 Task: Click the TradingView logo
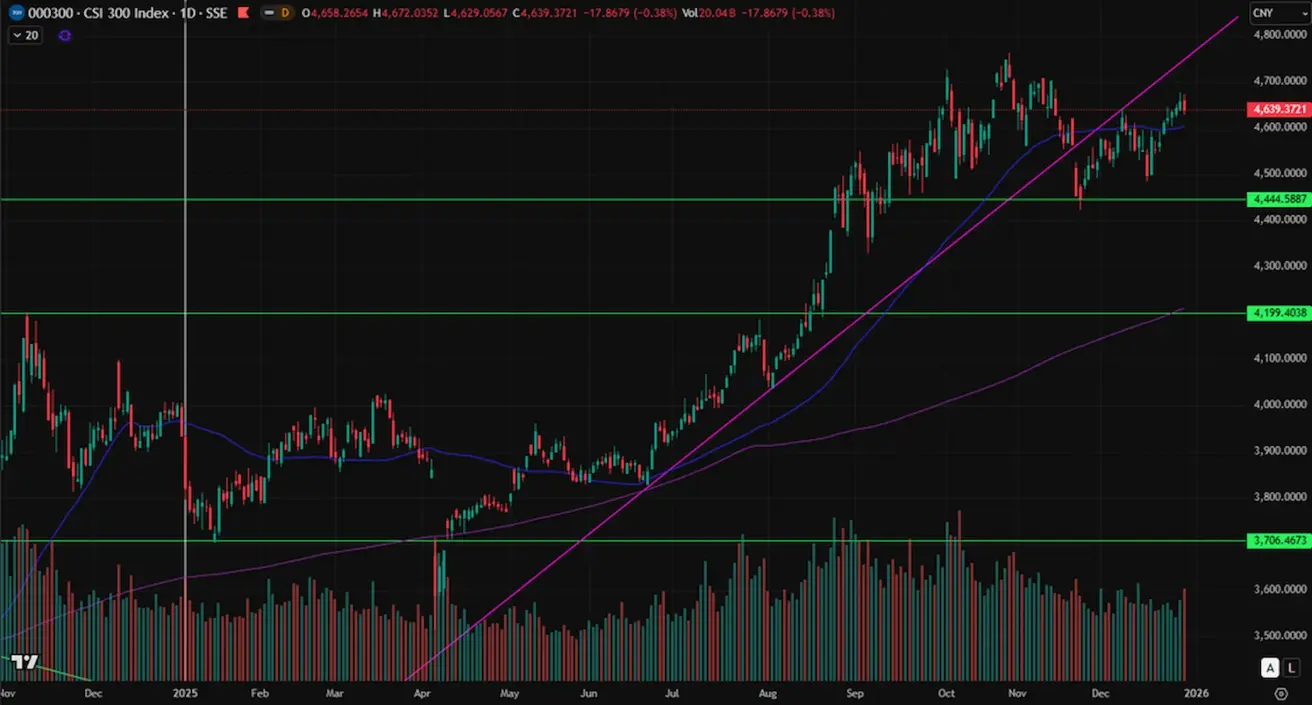click(24, 663)
